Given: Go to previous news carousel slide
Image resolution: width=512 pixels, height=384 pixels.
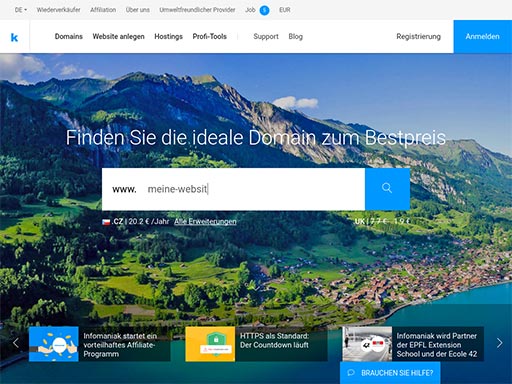Looking at the screenshot, I should coord(15,343).
